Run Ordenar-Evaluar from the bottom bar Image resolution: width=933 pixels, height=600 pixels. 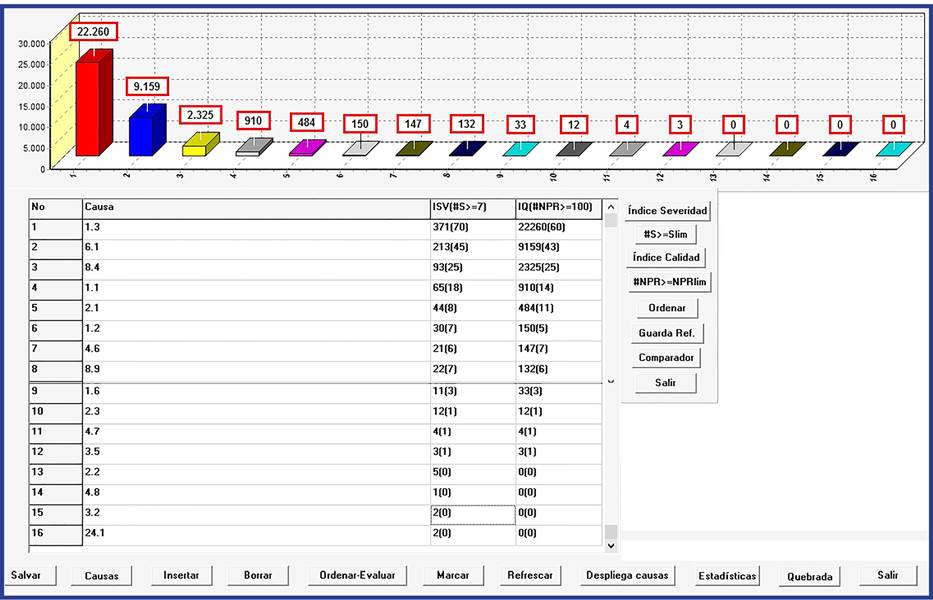(x=357, y=576)
